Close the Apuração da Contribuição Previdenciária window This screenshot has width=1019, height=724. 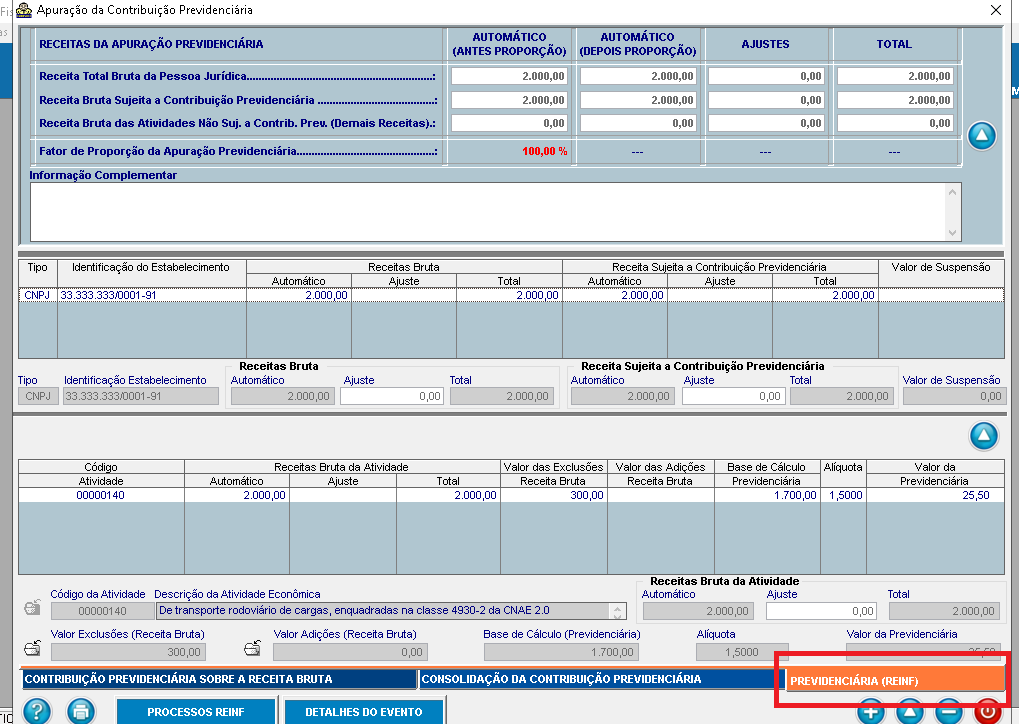pos(996,10)
